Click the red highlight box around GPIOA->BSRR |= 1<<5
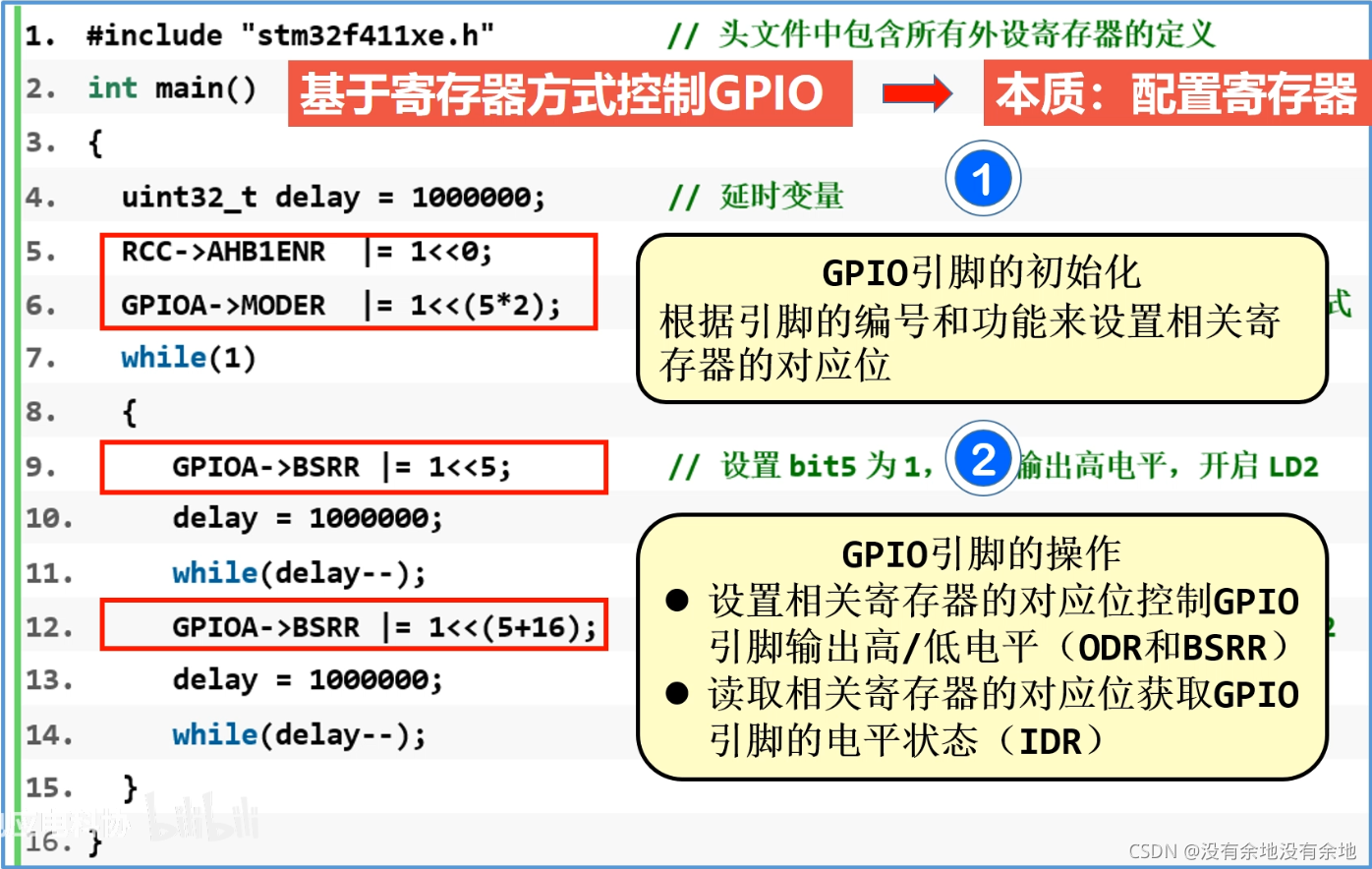 tap(356, 468)
